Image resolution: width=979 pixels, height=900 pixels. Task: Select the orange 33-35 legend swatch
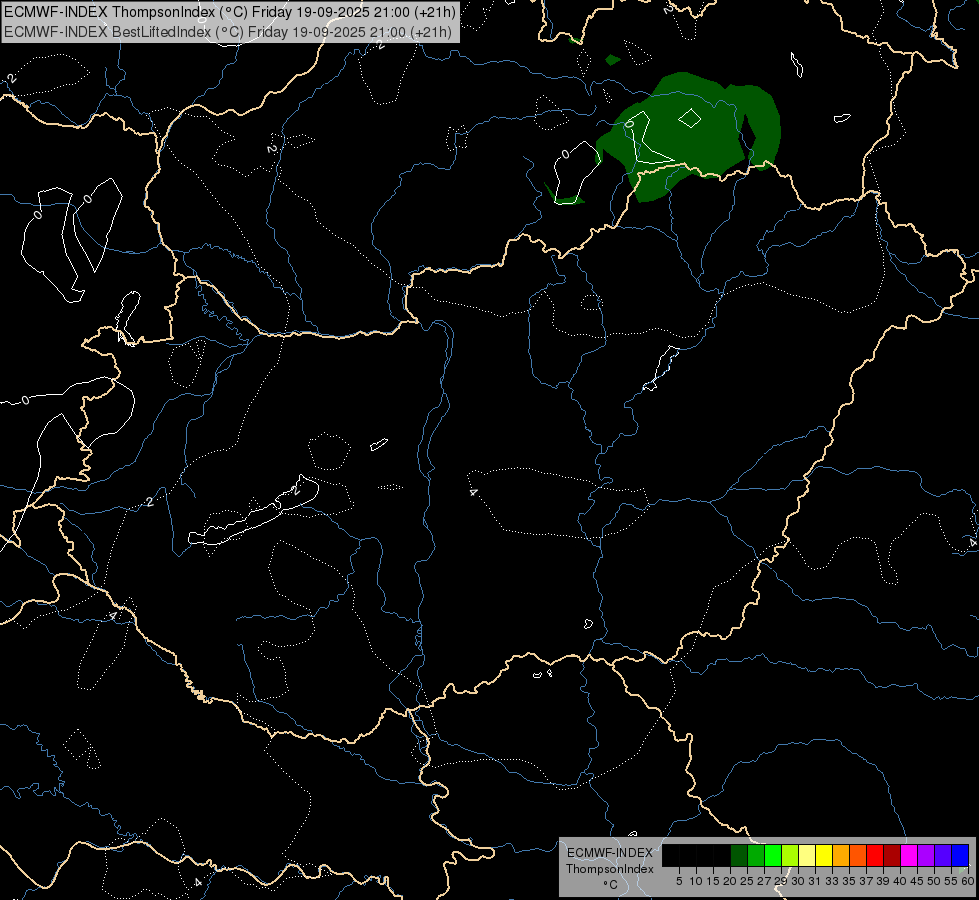841,855
